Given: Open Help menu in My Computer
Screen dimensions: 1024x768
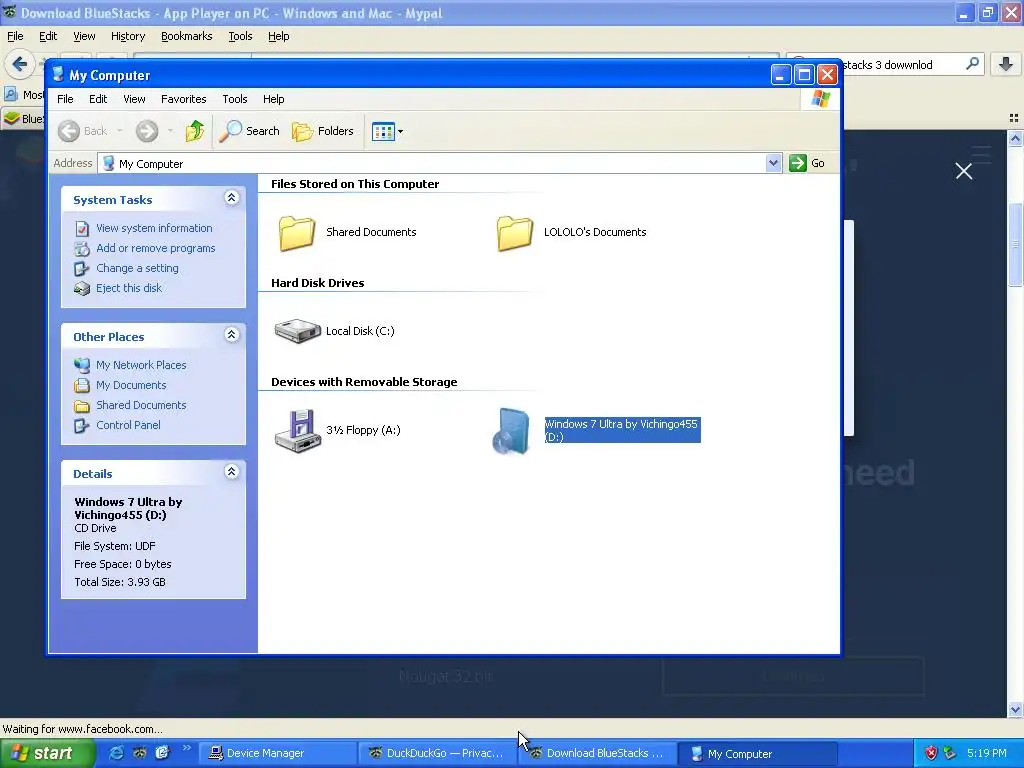Looking at the screenshot, I should click(x=274, y=99).
